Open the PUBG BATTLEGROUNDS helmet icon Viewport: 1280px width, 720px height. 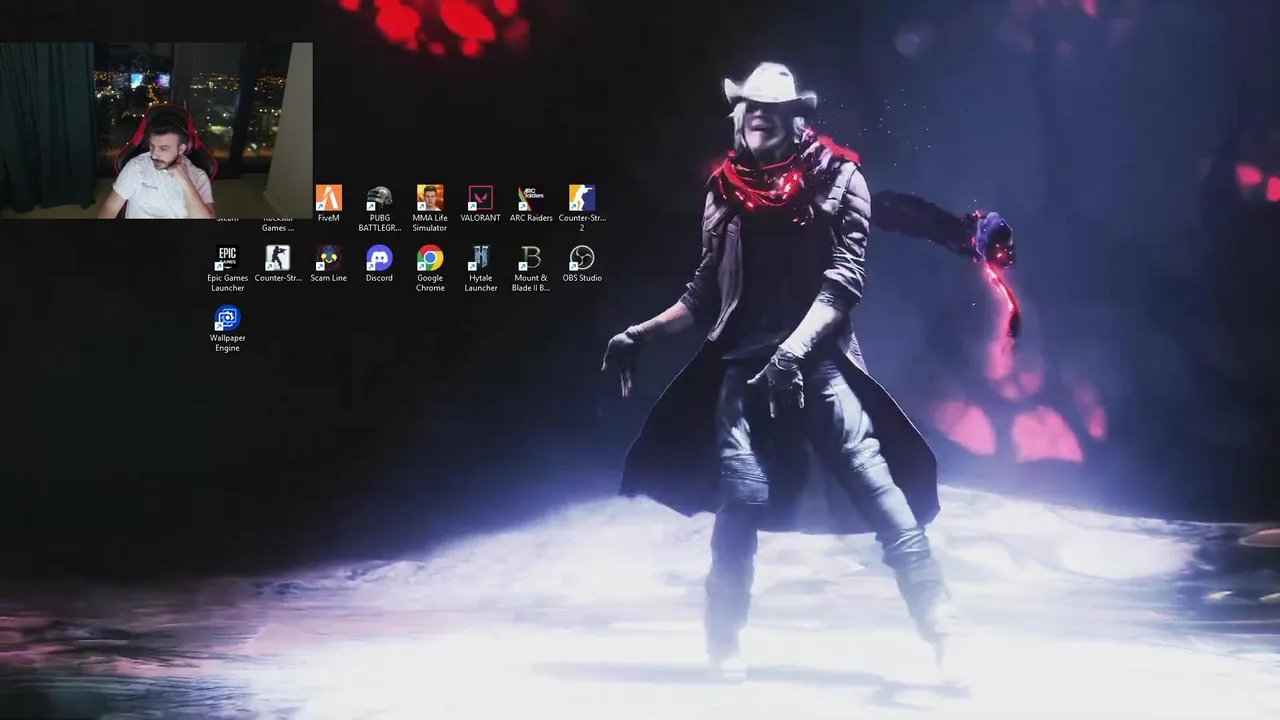click(x=379, y=198)
